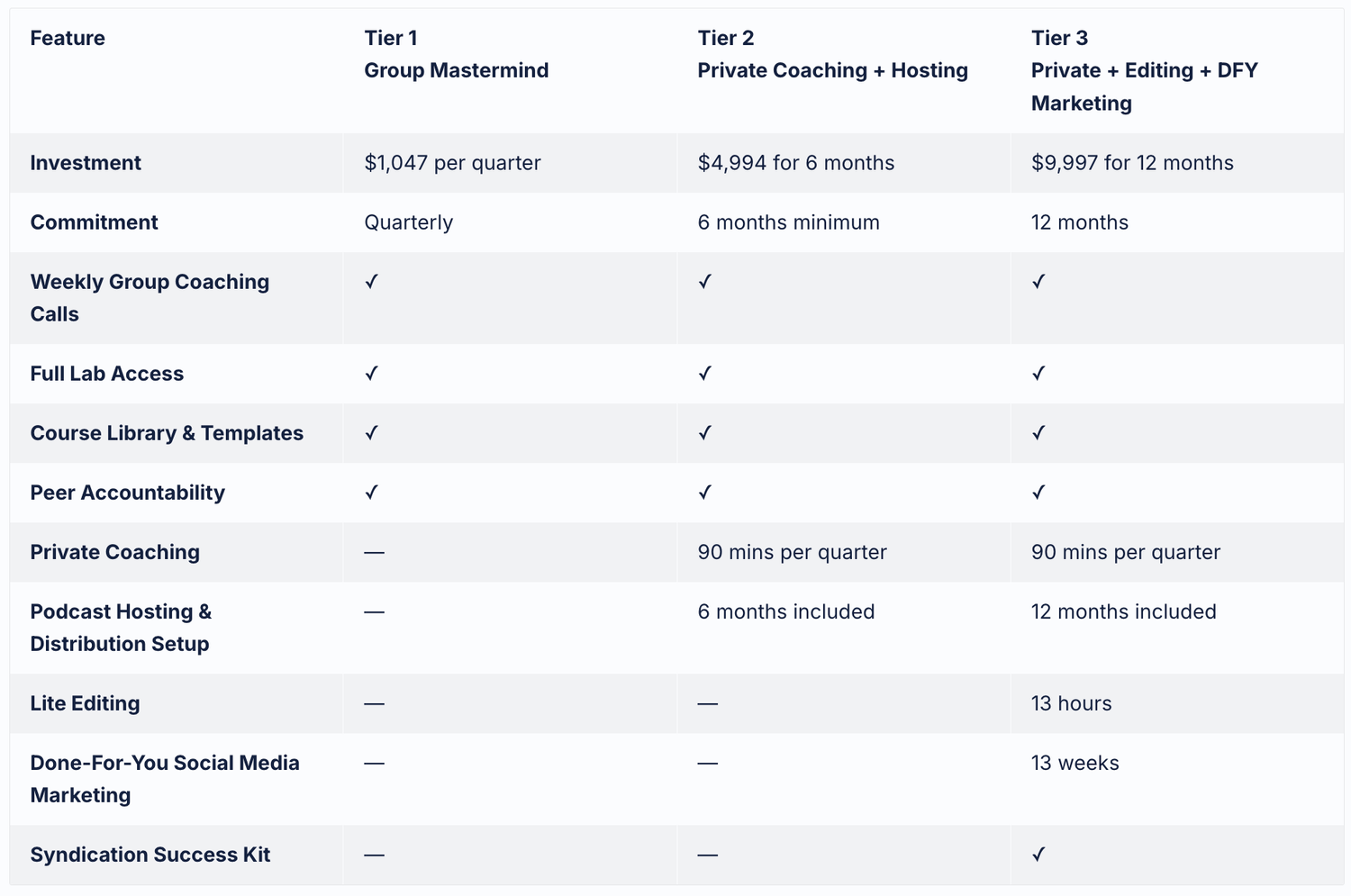This screenshot has width=1351, height=896.
Task: Select the Tier 2 Private Coaching + Hosting header
Action: [x=832, y=55]
